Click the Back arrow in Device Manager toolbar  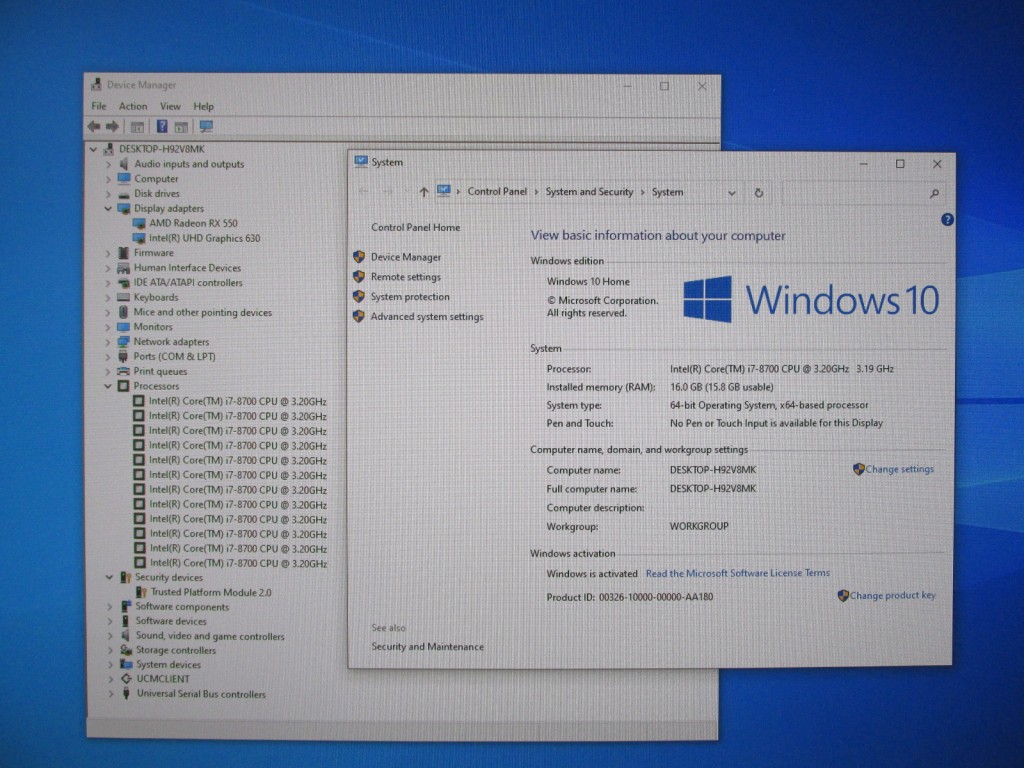click(x=94, y=126)
